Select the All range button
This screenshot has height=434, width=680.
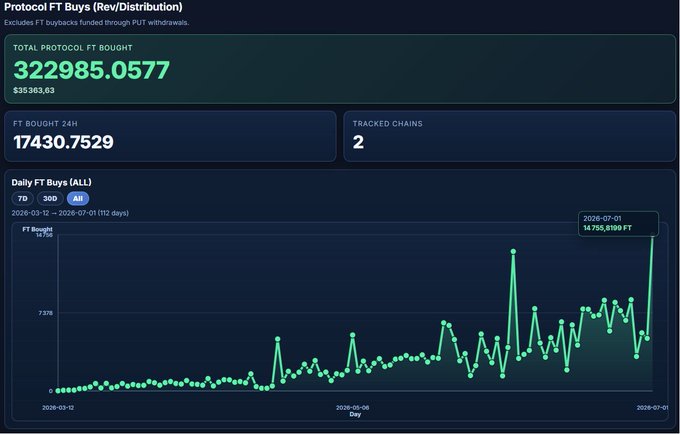(78, 199)
